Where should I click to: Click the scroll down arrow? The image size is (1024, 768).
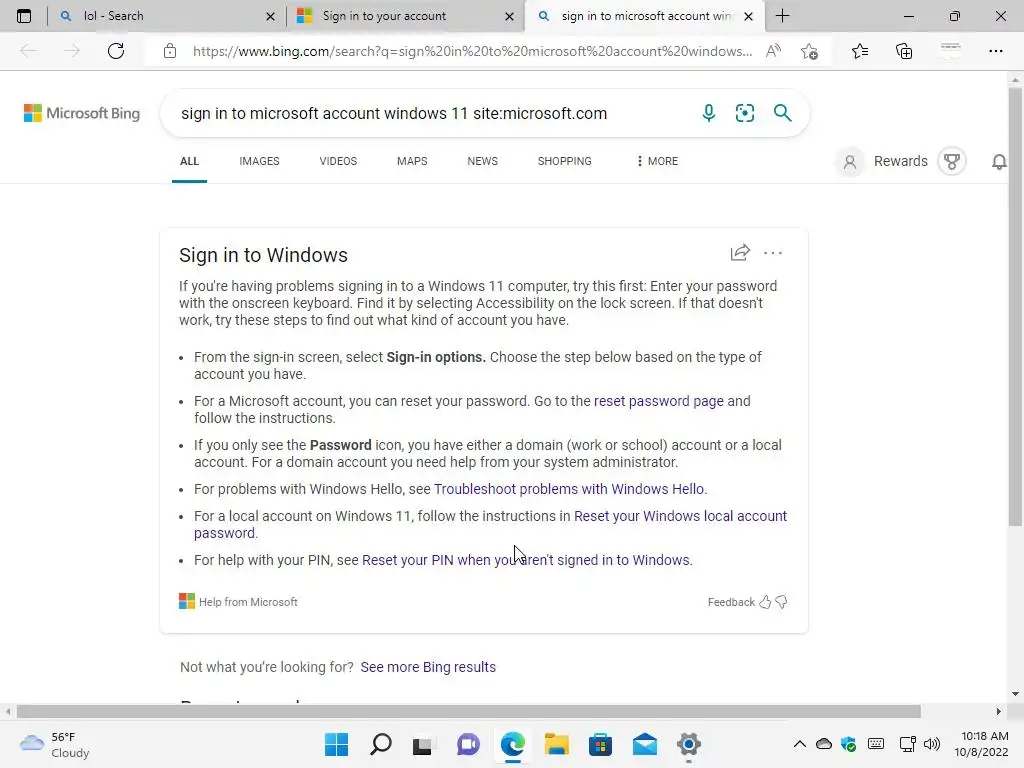(1015, 694)
